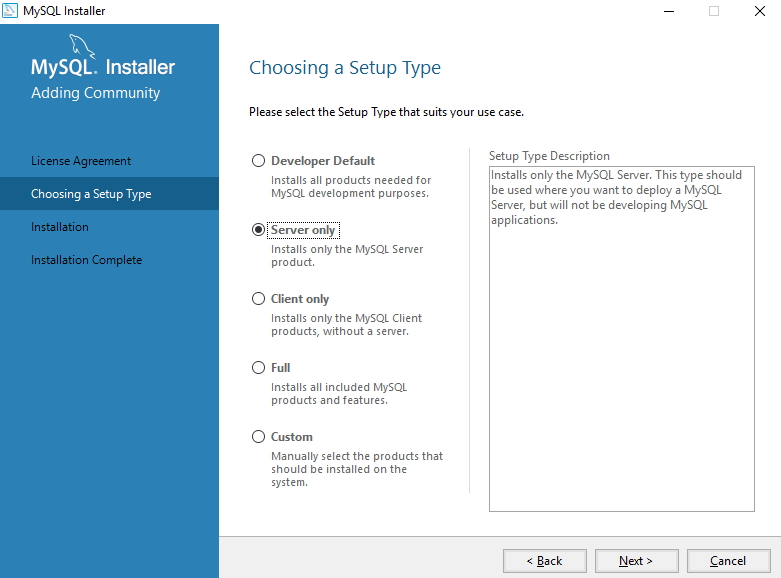Minimize the MySQL Installer window
Screen dimensions: 781x578
tap(669, 11)
